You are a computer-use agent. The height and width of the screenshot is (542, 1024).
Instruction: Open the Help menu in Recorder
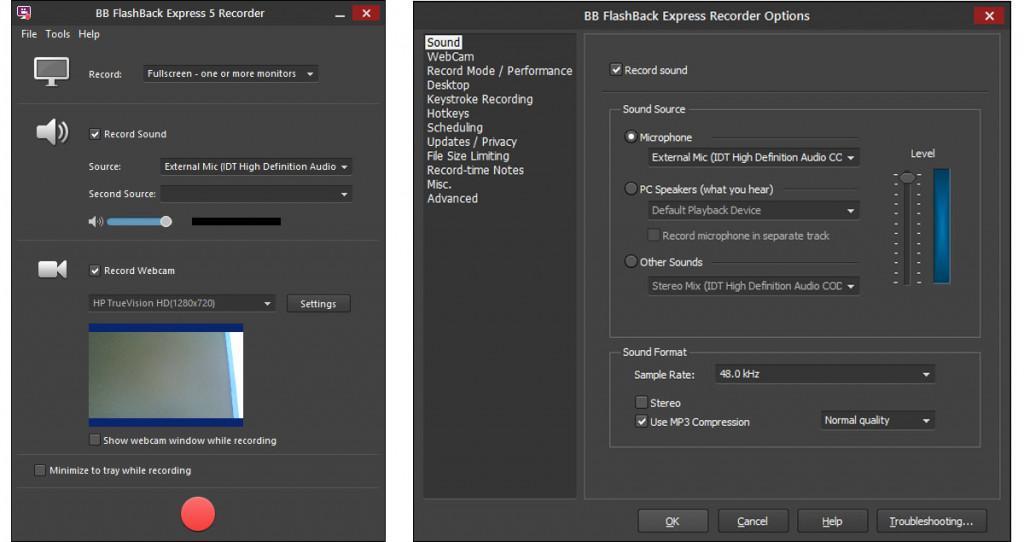[x=89, y=34]
